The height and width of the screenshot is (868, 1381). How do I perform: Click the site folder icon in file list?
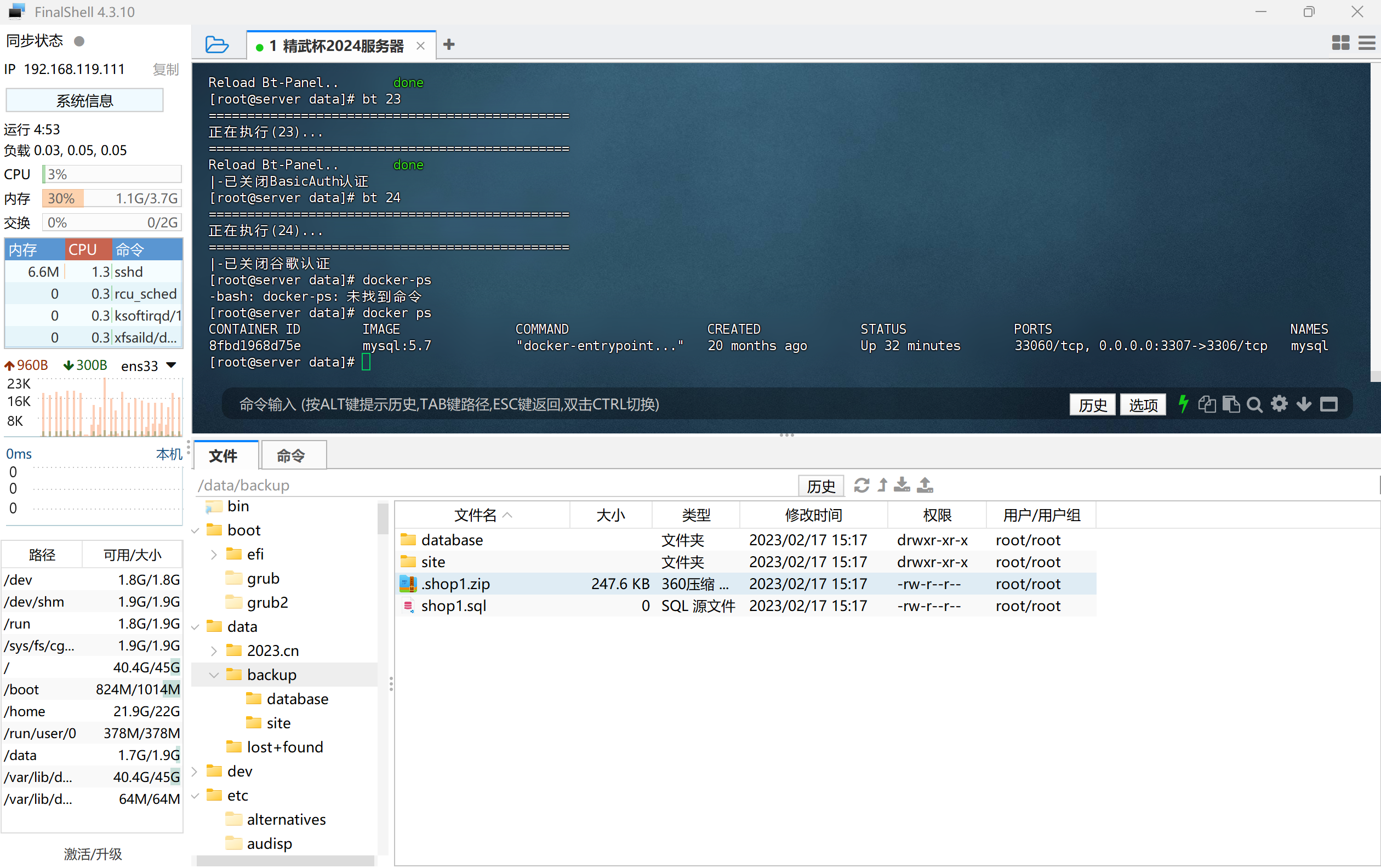pos(408,561)
